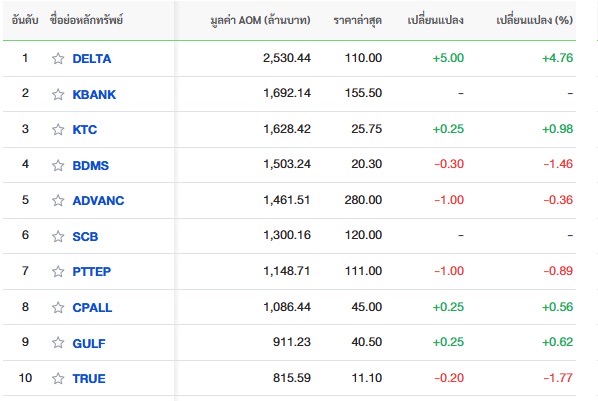The width and height of the screenshot is (598, 401).
Task: Mark SCB with its star icon
Action: [x=58, y=236]
